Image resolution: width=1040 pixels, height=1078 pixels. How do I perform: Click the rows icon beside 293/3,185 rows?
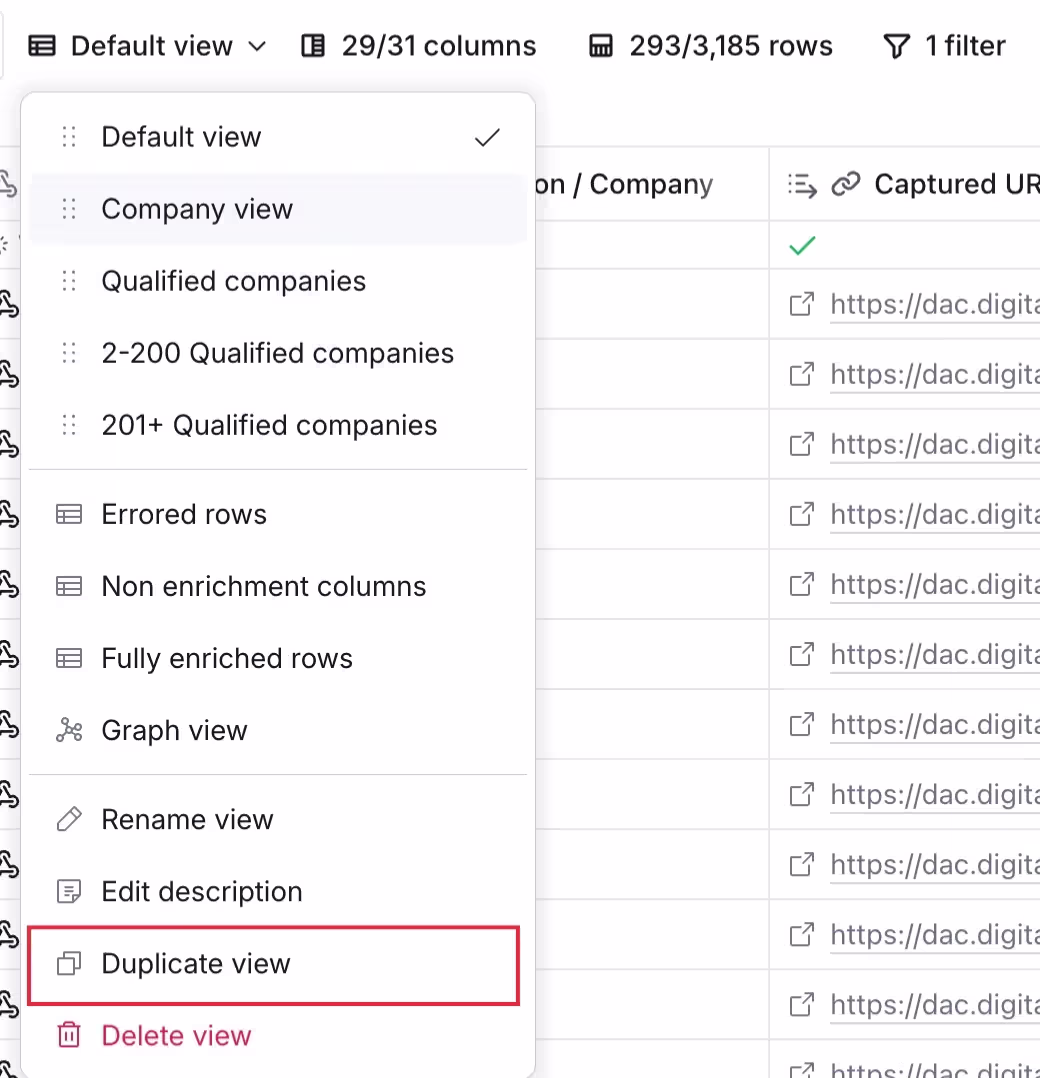click(x=601, y=46)
